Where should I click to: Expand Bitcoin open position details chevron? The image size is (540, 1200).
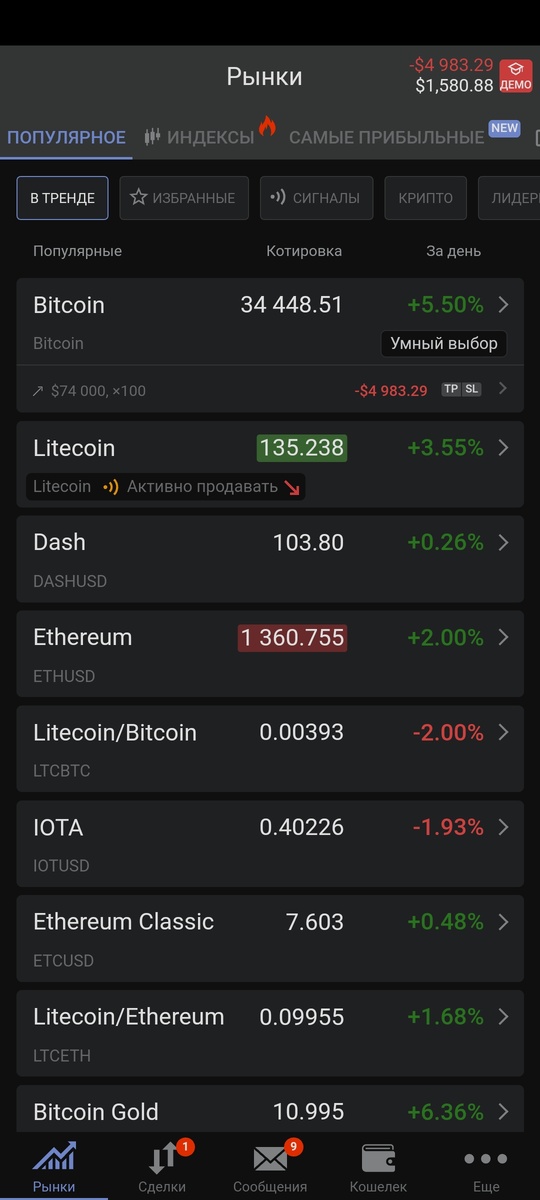coord(503,389)
